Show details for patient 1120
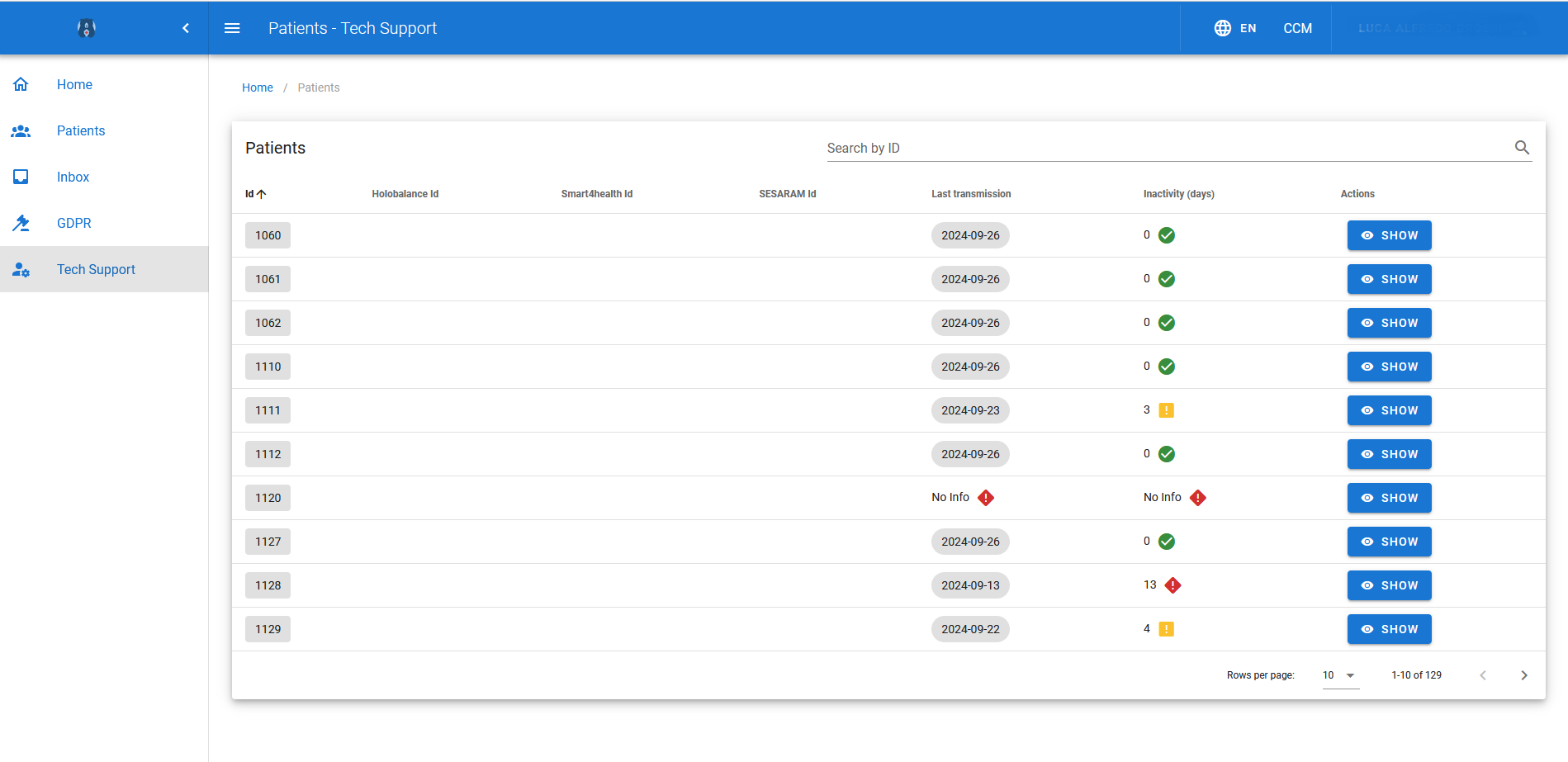1568x762 pixels. point(1389,498)
